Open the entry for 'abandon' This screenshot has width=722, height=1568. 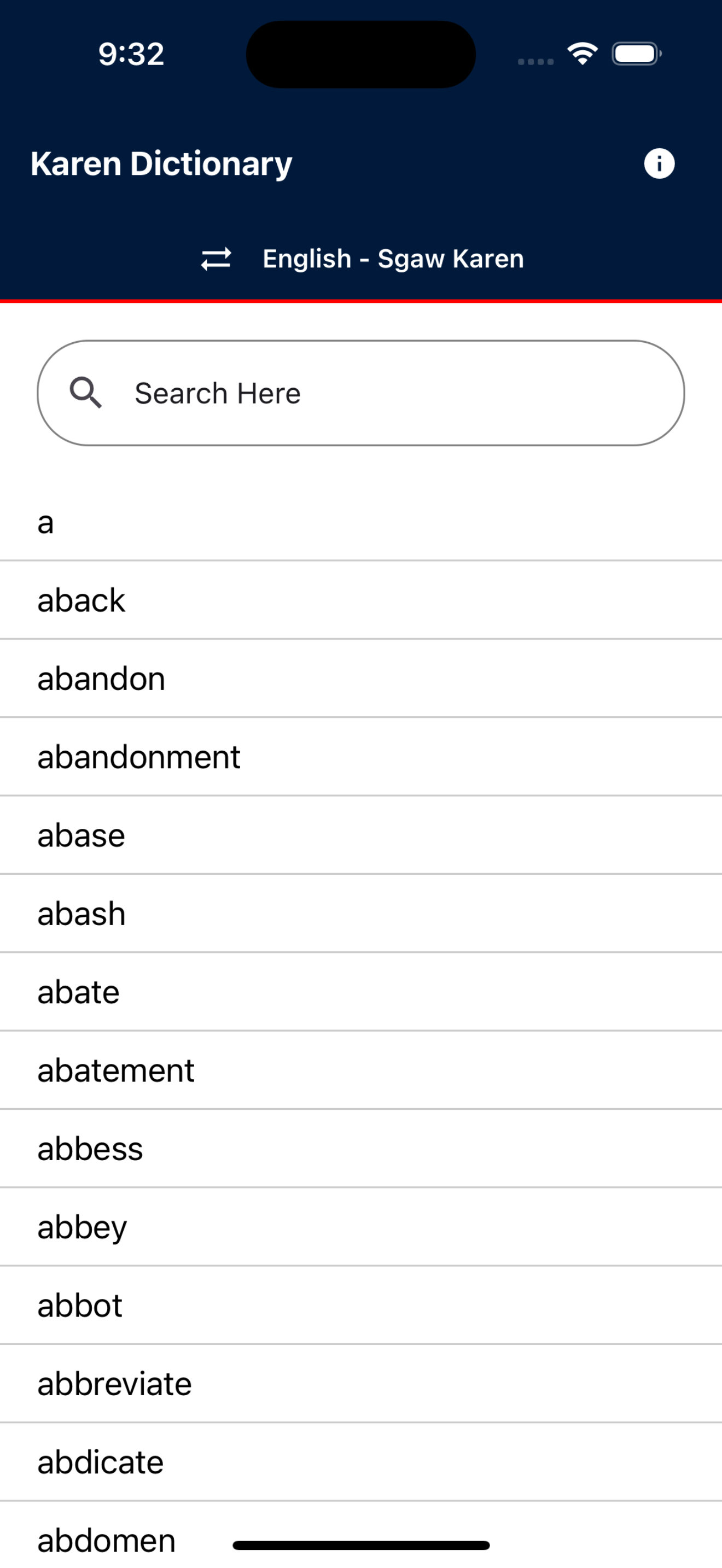coord(361,678)
